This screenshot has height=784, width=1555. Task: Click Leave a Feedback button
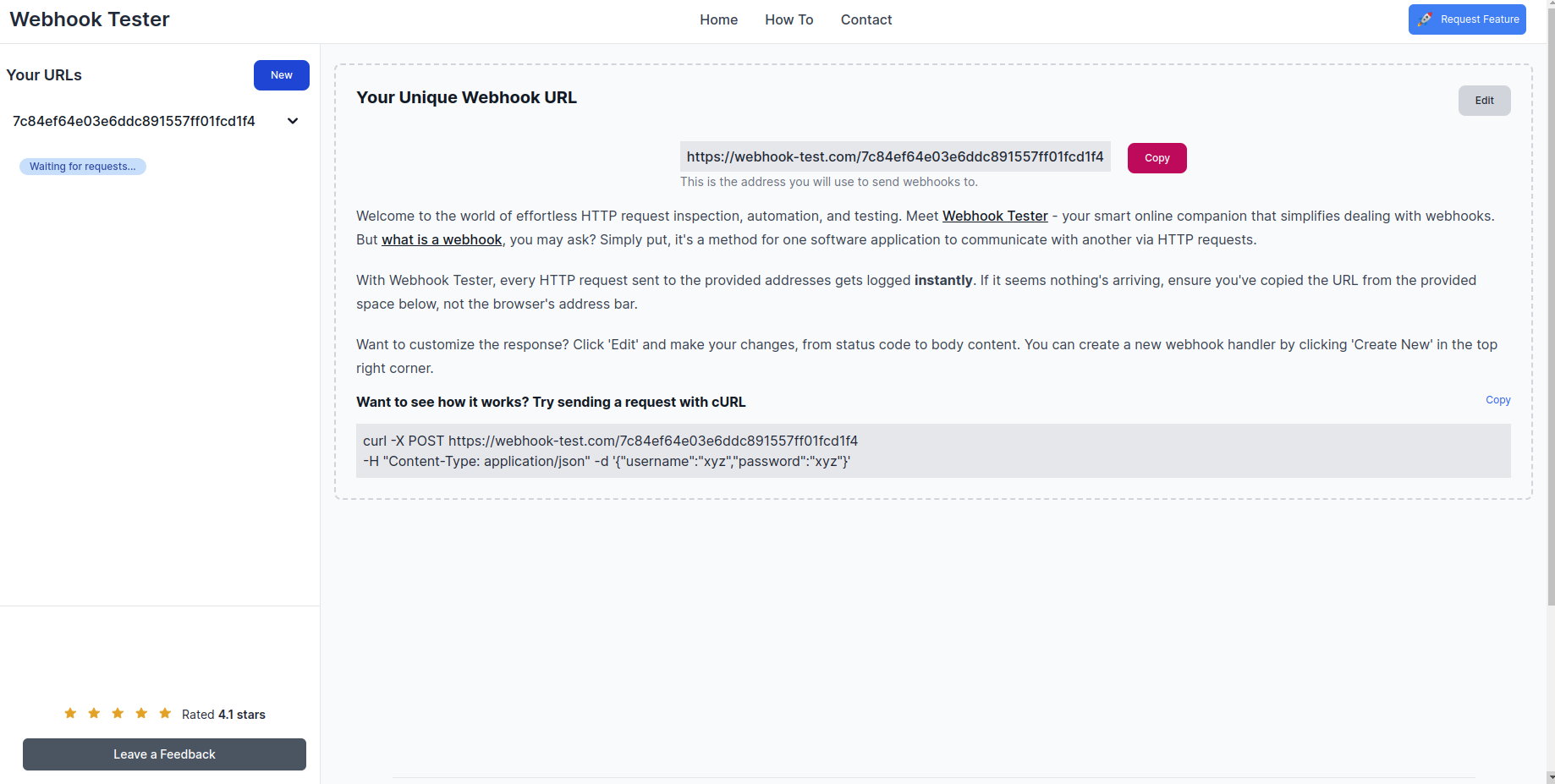click(x=164, y=754)
